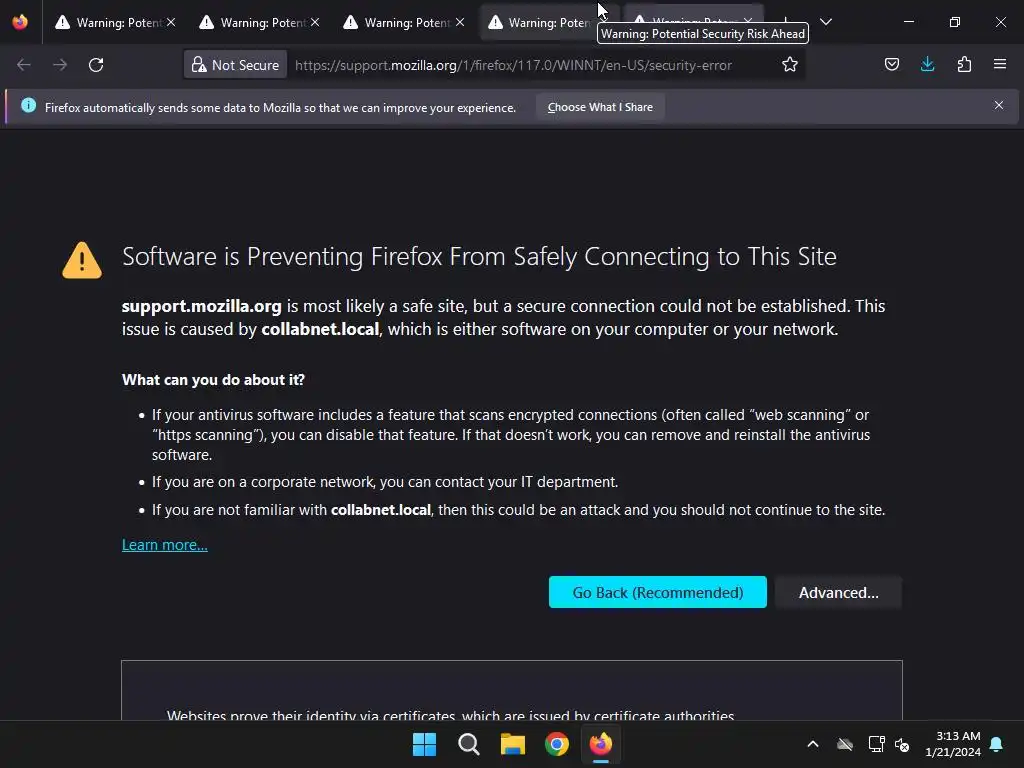Restore down the Firefox window
Viewport: 1024px width, 768px height.
click(x=955, y=22)
